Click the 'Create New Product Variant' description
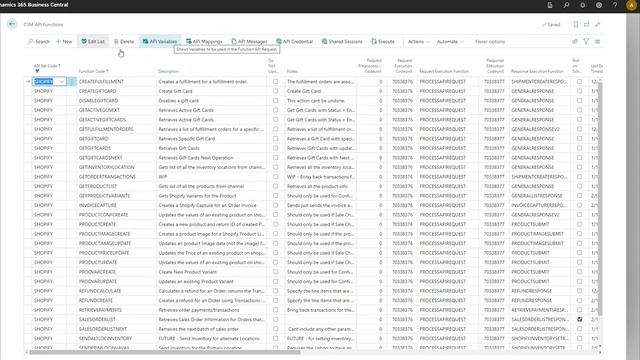Screen dimensions: 640x360 coord(187,272)
